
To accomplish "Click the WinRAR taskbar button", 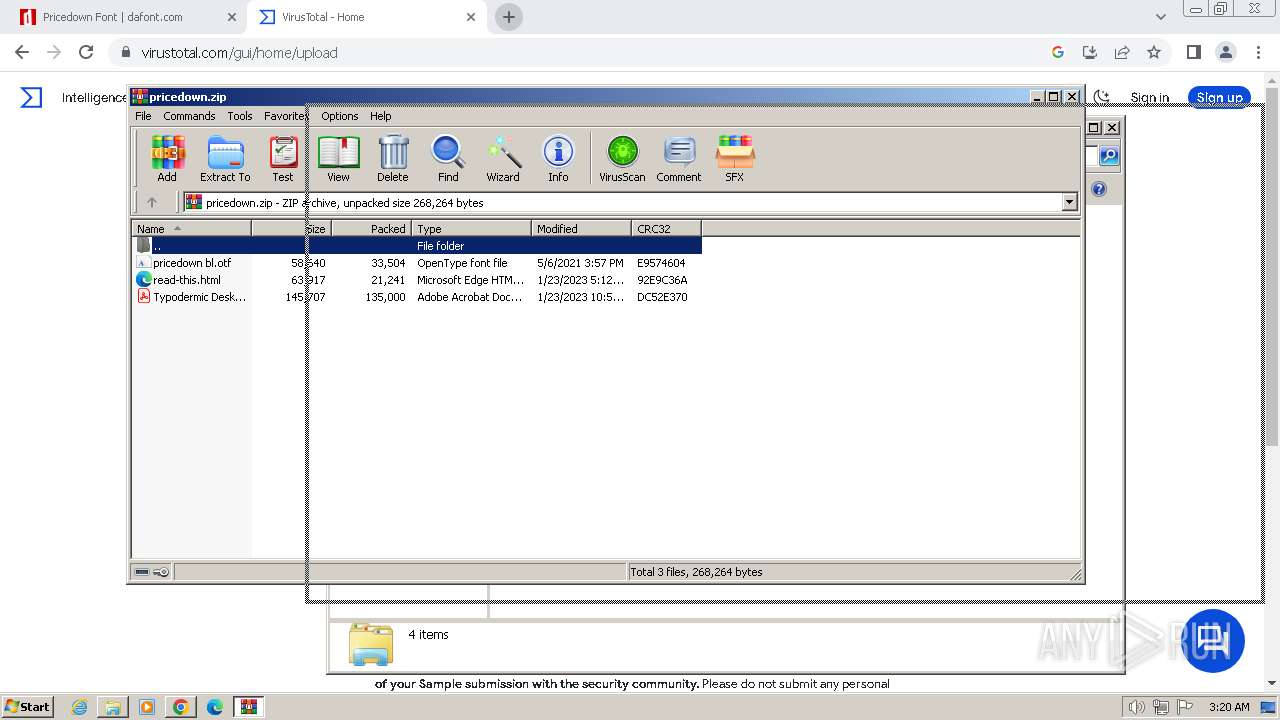I will tap(248, 707).
